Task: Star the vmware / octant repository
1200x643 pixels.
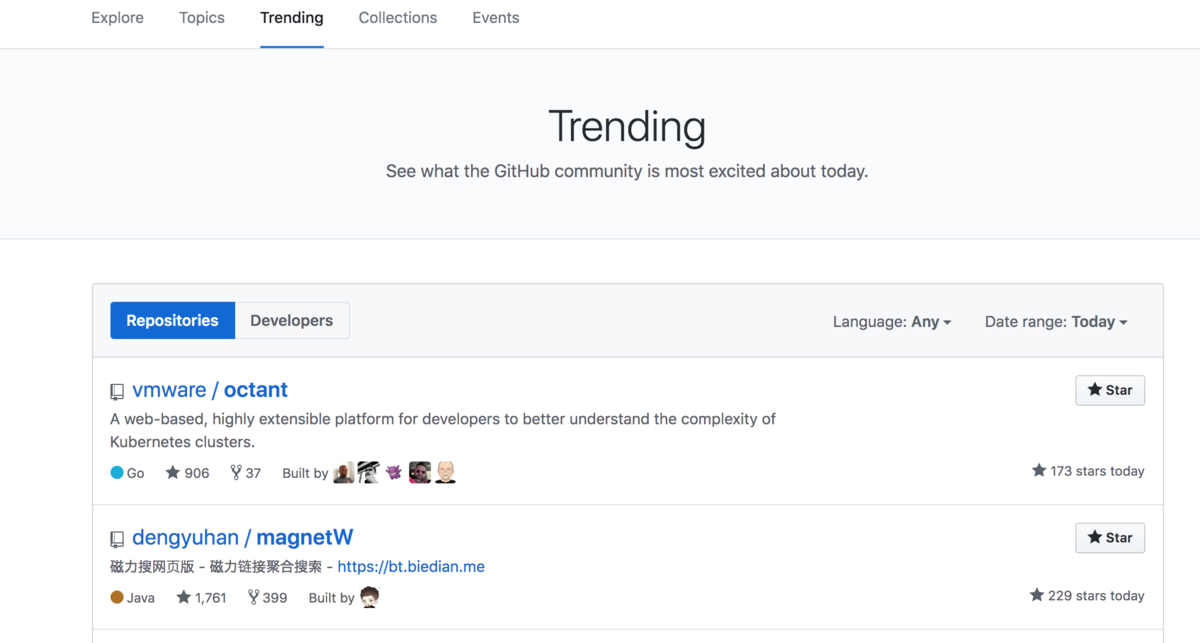Action: 1110,390
